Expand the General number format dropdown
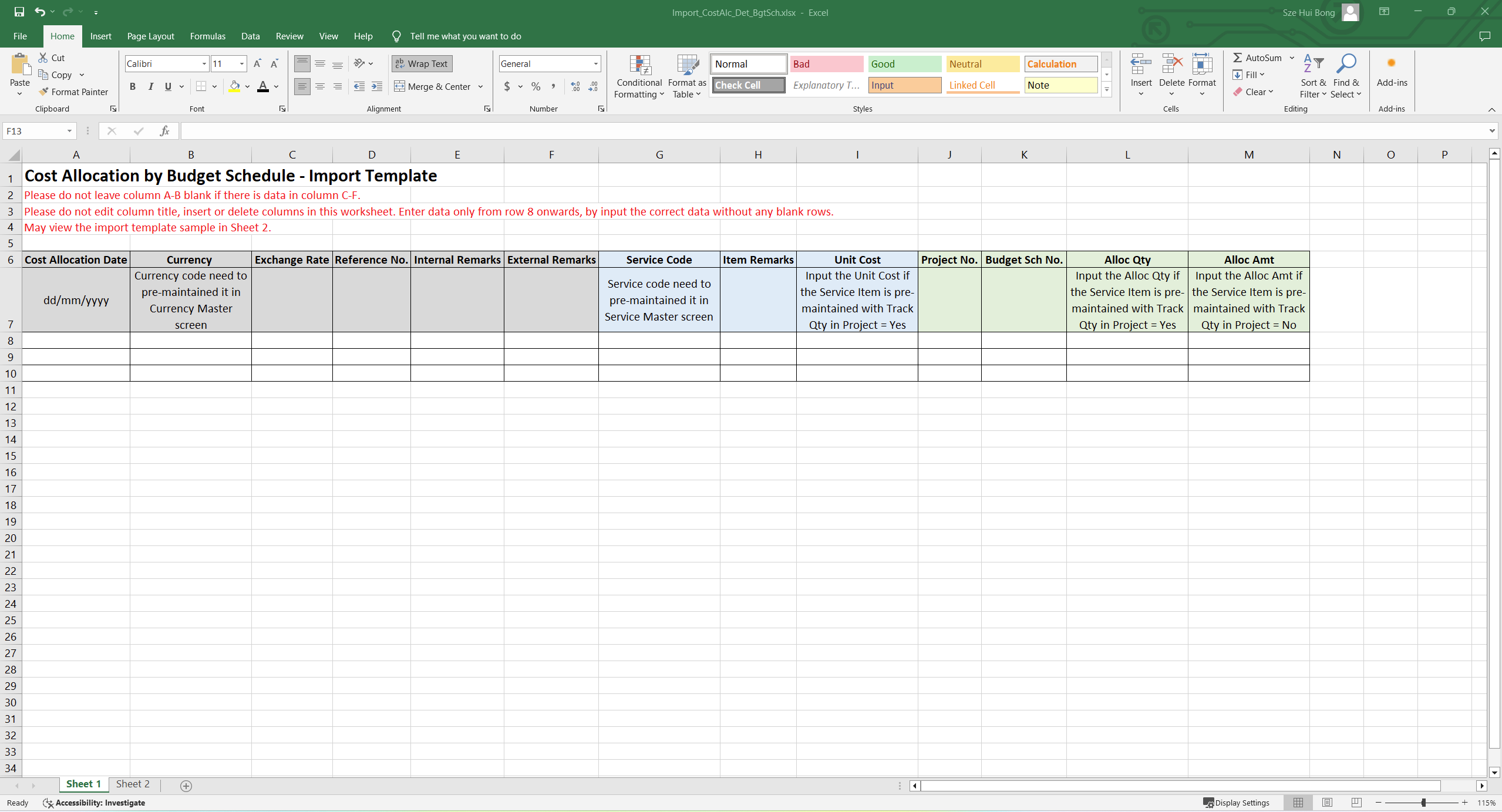Screen dimensions: 1502x812 pos(595,63)
